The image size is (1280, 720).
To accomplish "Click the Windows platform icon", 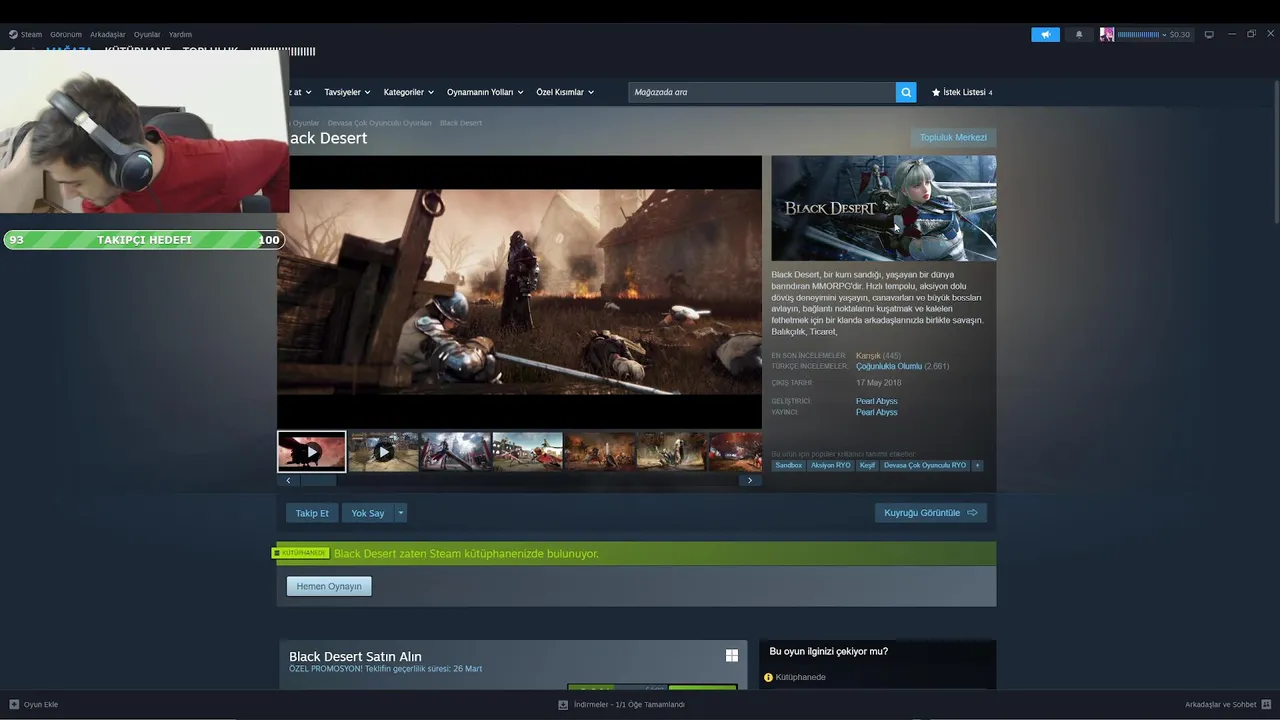I will pos(732,656).
